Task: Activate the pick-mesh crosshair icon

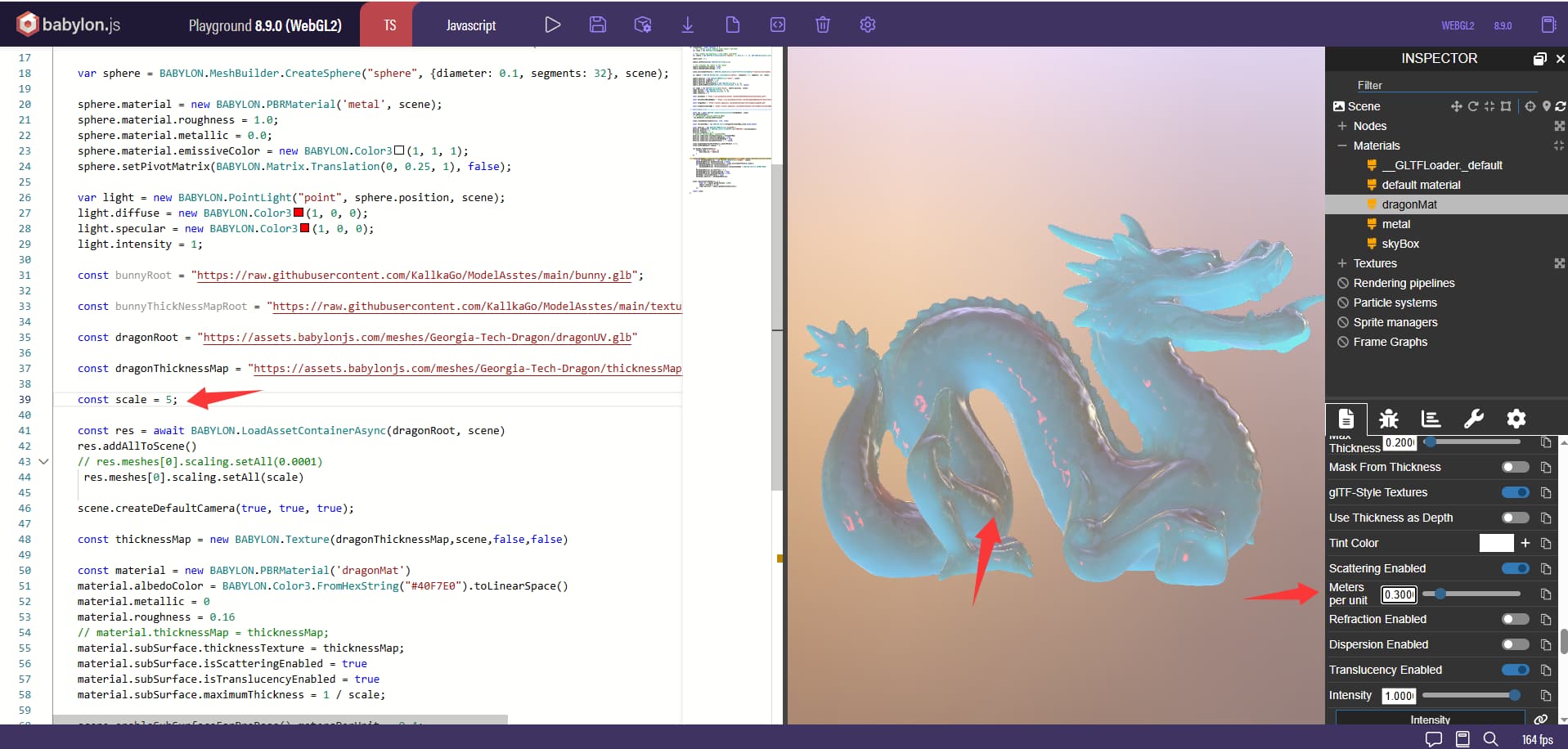Action: (1530, 106)
